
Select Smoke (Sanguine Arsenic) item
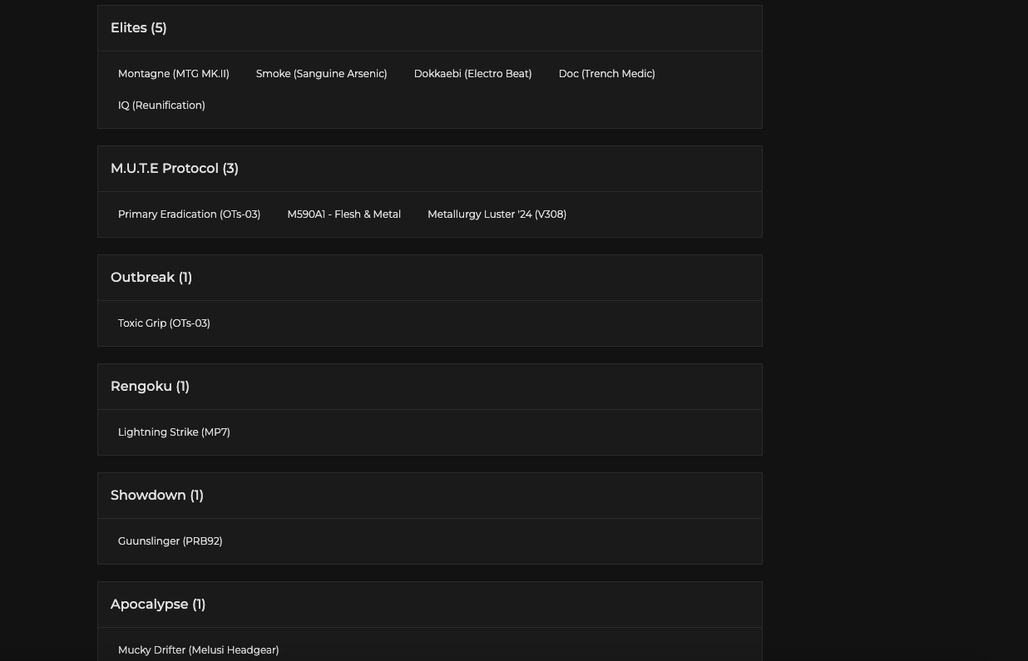click(321, 73)
